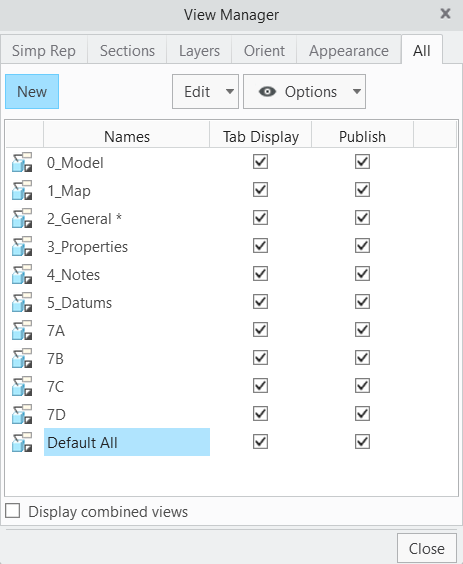463x564 pixels.
Task: Select the 3_Properties view name
Action: point(87,247)
